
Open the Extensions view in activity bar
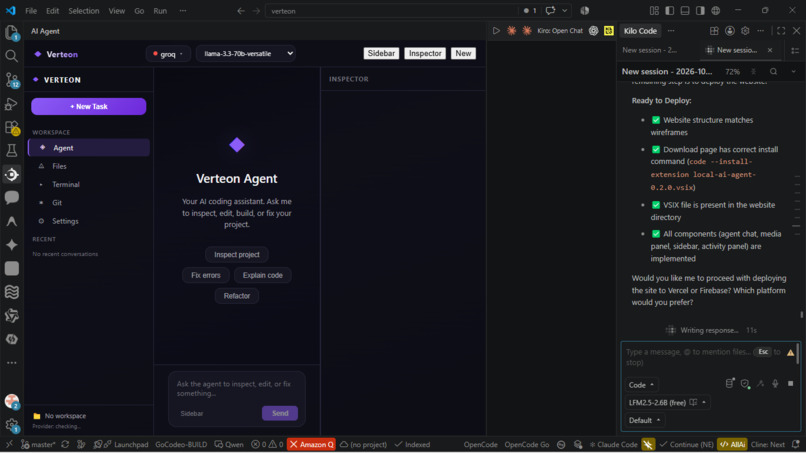[11, 127]
